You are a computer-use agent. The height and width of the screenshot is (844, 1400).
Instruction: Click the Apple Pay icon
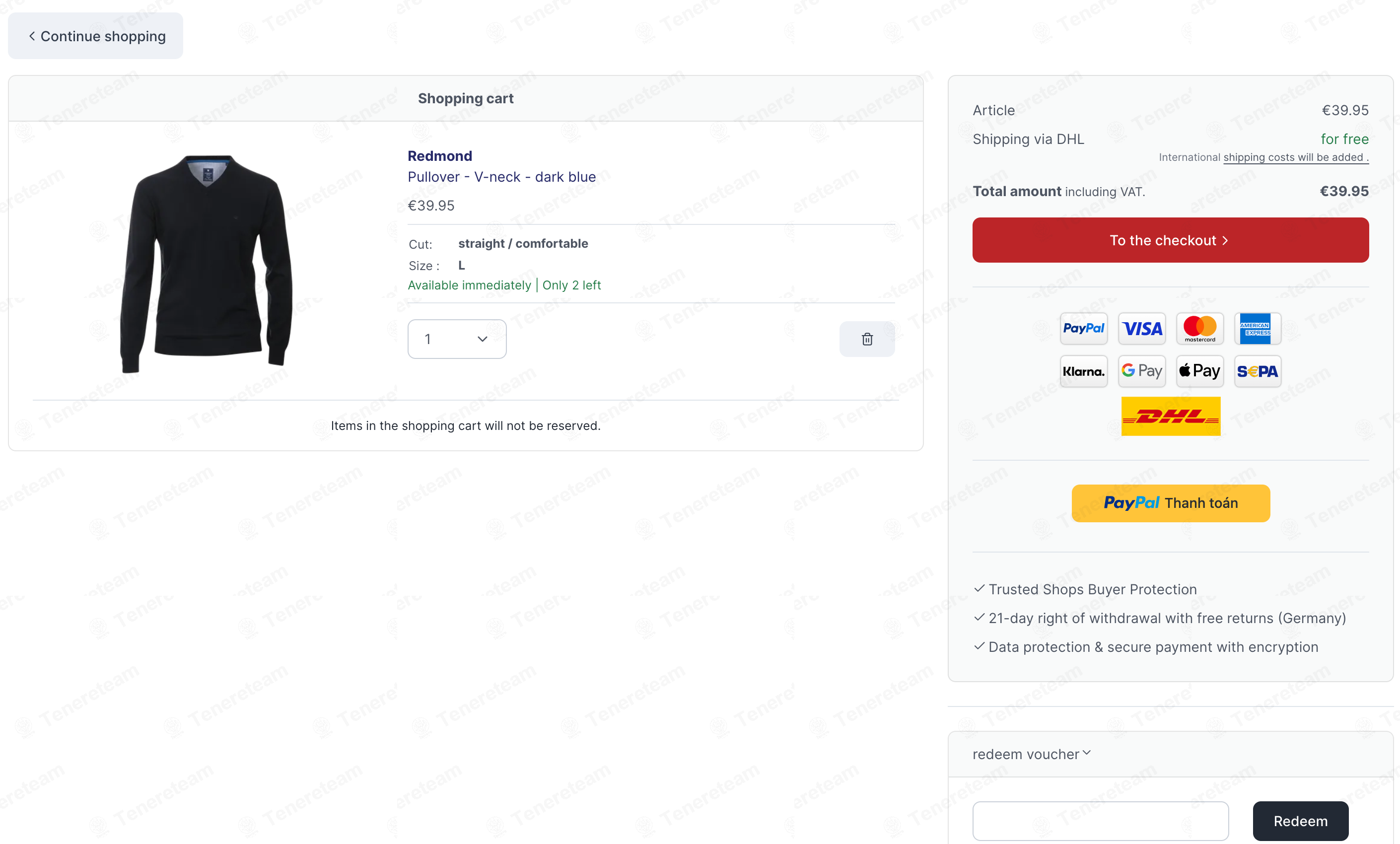[x=1199, y=371]
